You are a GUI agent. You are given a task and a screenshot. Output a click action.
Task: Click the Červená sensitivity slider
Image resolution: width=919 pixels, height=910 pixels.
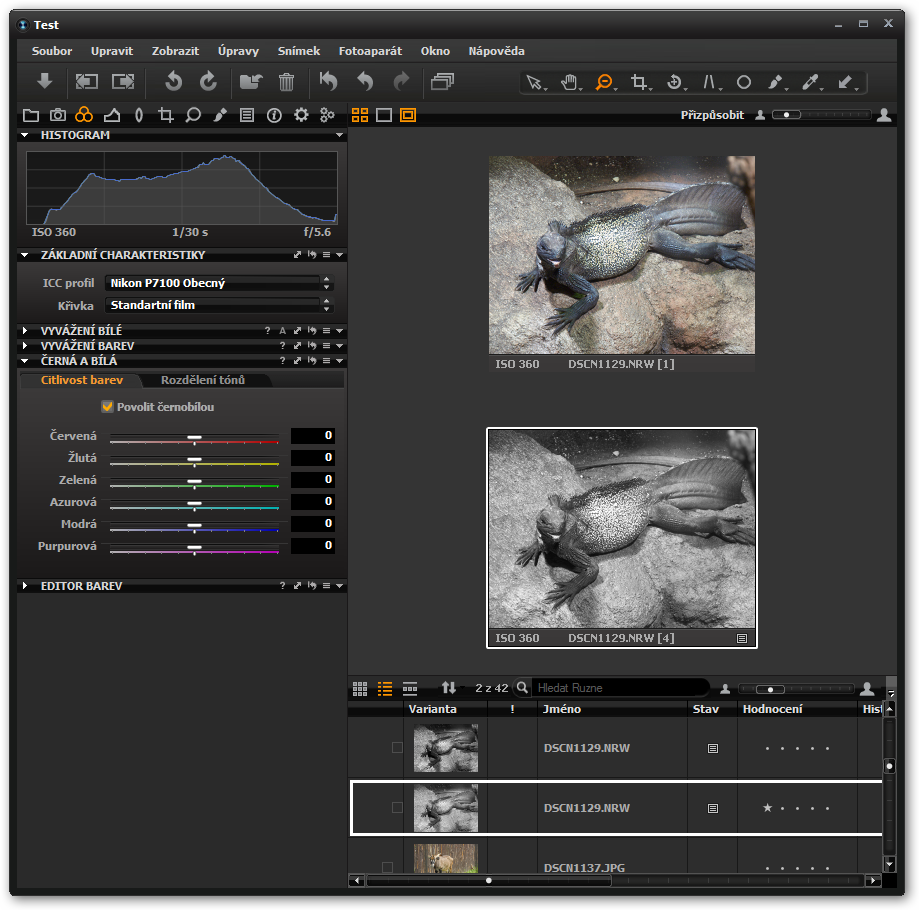tap(194, 438)
